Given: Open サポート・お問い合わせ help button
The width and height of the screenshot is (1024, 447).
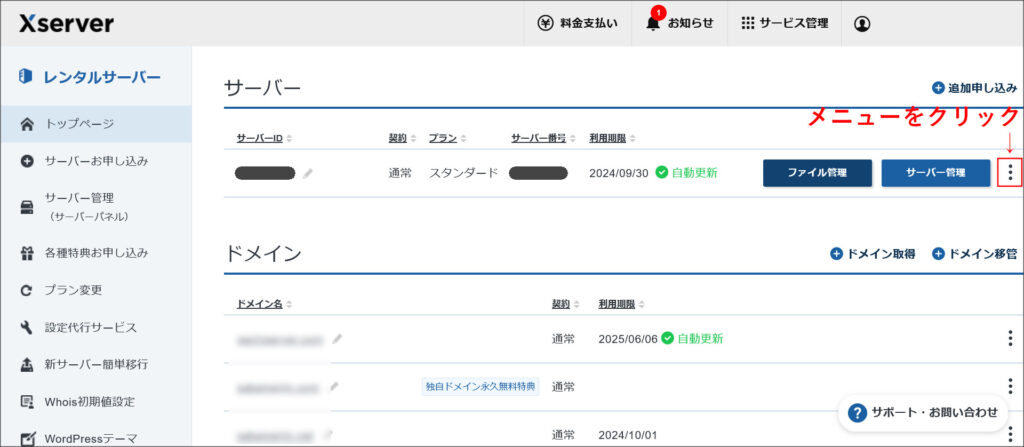Looking at the screenshot, I should (x=923, y=412).
